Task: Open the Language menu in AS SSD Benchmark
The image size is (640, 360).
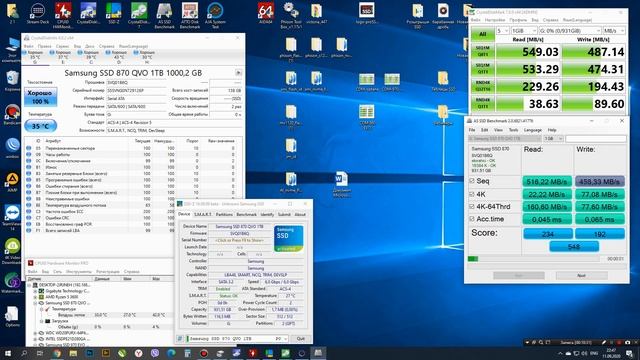Action: point(533,130)
